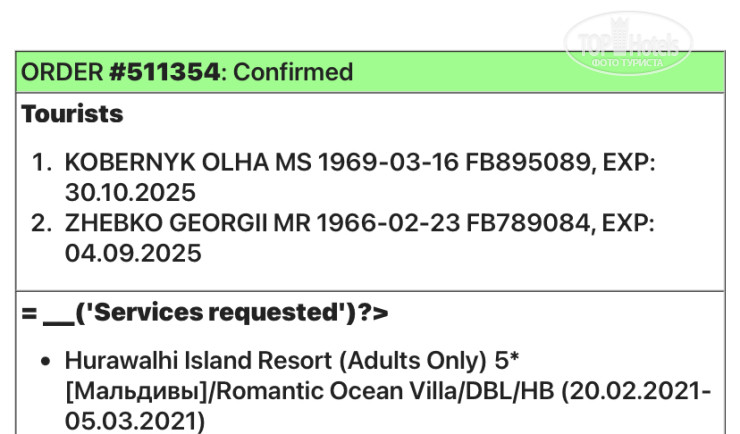Click the Tourists section heading
The height and width of the screenshot is (434, 740).
click(72, 114)
